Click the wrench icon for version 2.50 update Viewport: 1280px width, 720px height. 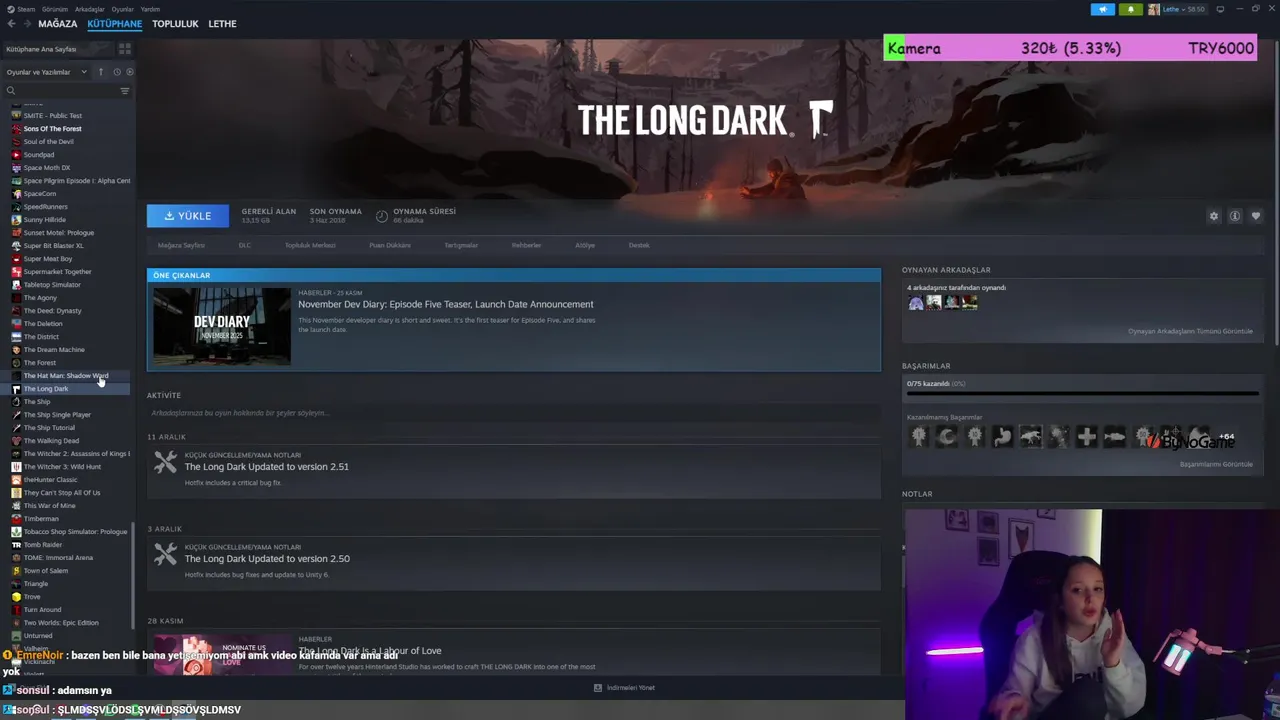(165, 555)
